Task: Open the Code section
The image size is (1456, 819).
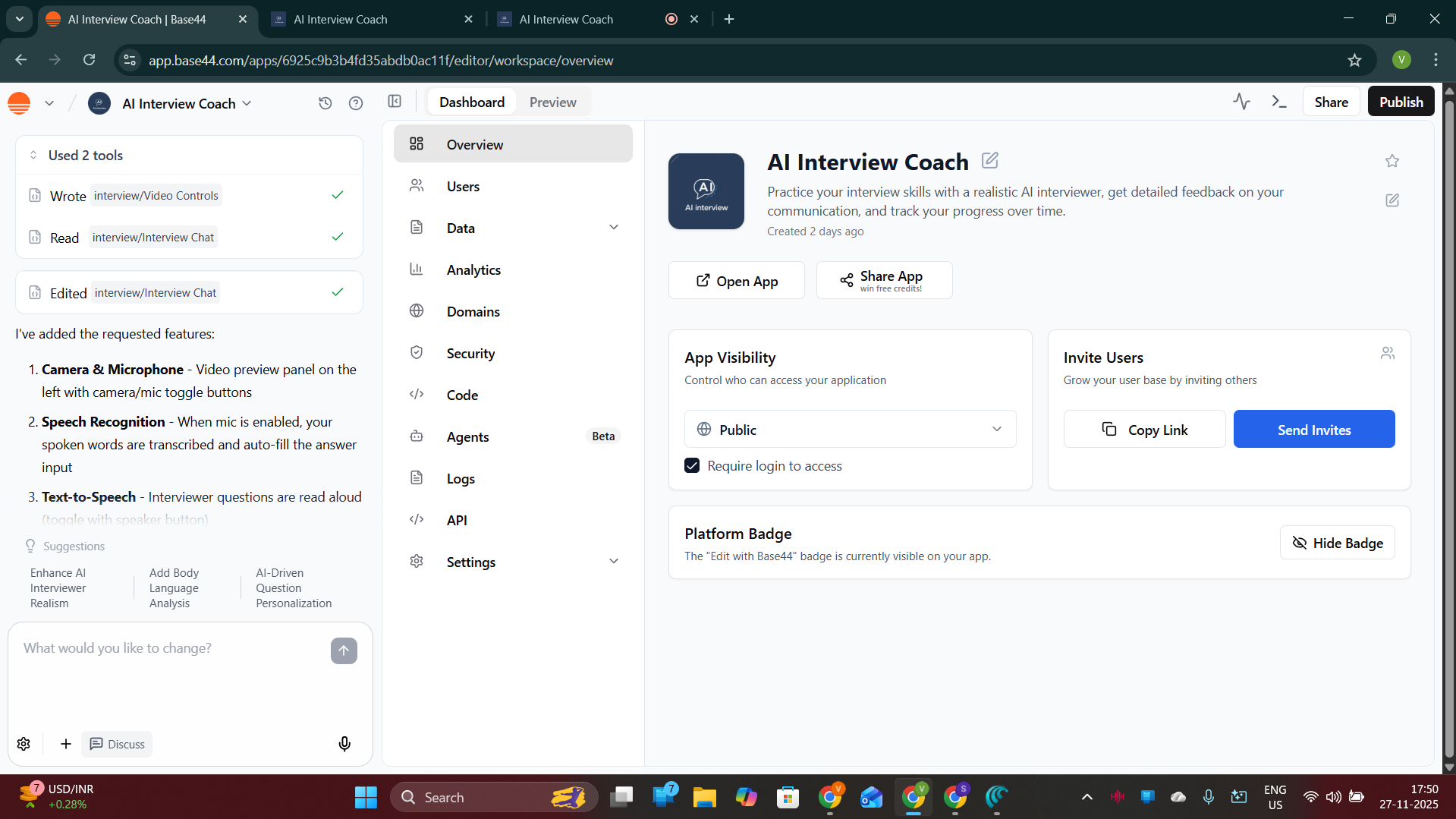Action: tap(513, 395)
